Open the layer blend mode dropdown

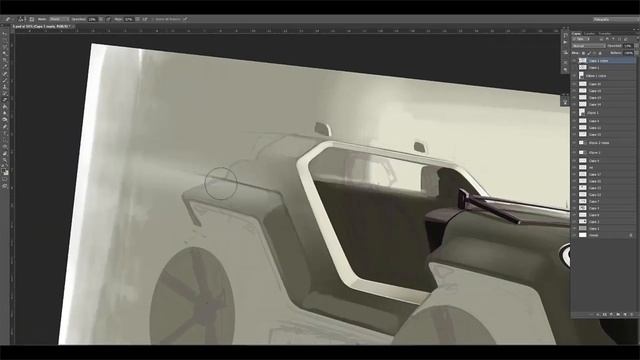click(x=588, y=46)
